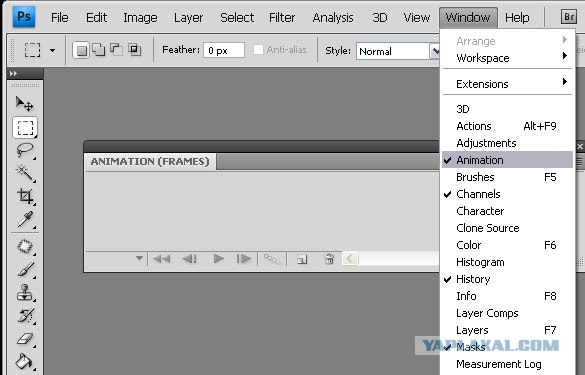Open the tool preset picker arrow
The image size is (585, 375).
click(x=53, y=50)
